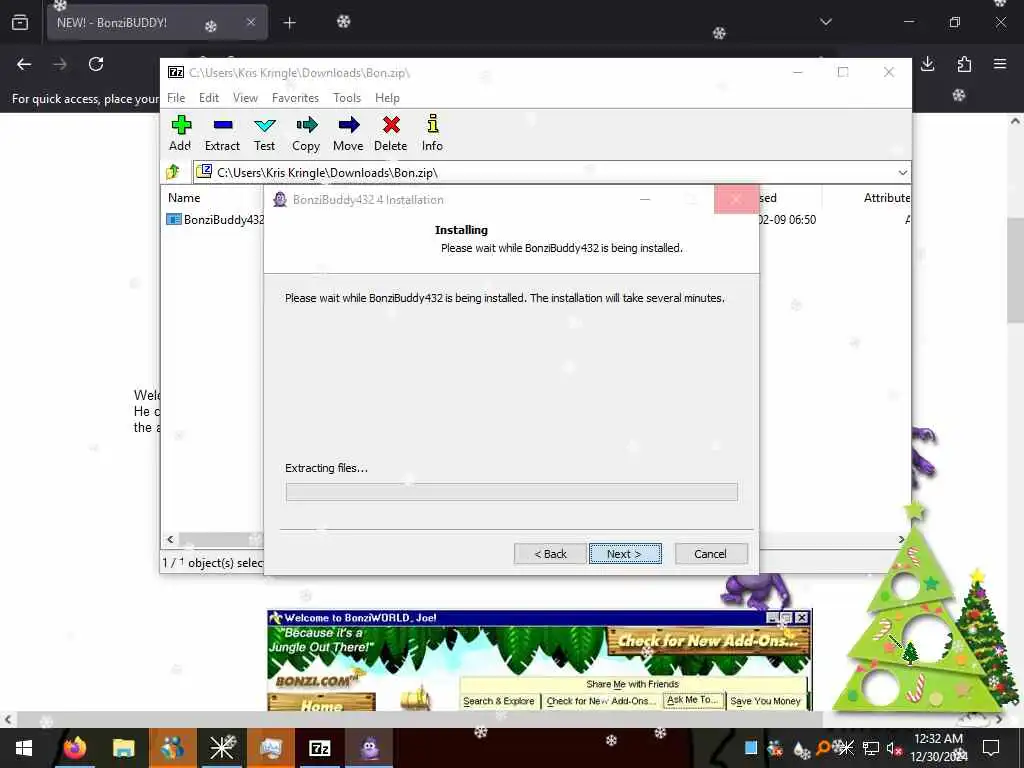Select the BonziBuddy432 file row
This screenshot has width=1024, height=768.
pyautogui.click(x=216, y=219)
